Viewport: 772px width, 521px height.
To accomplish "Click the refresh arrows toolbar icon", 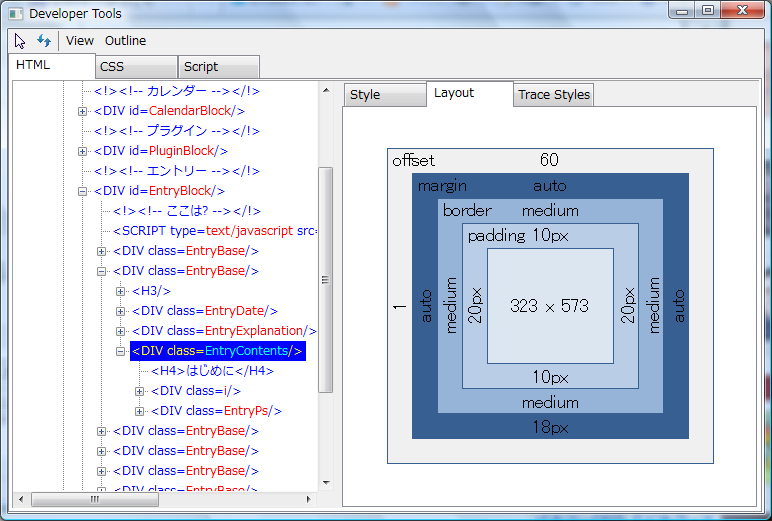I will pyautogui.click(x=44, y=41).
